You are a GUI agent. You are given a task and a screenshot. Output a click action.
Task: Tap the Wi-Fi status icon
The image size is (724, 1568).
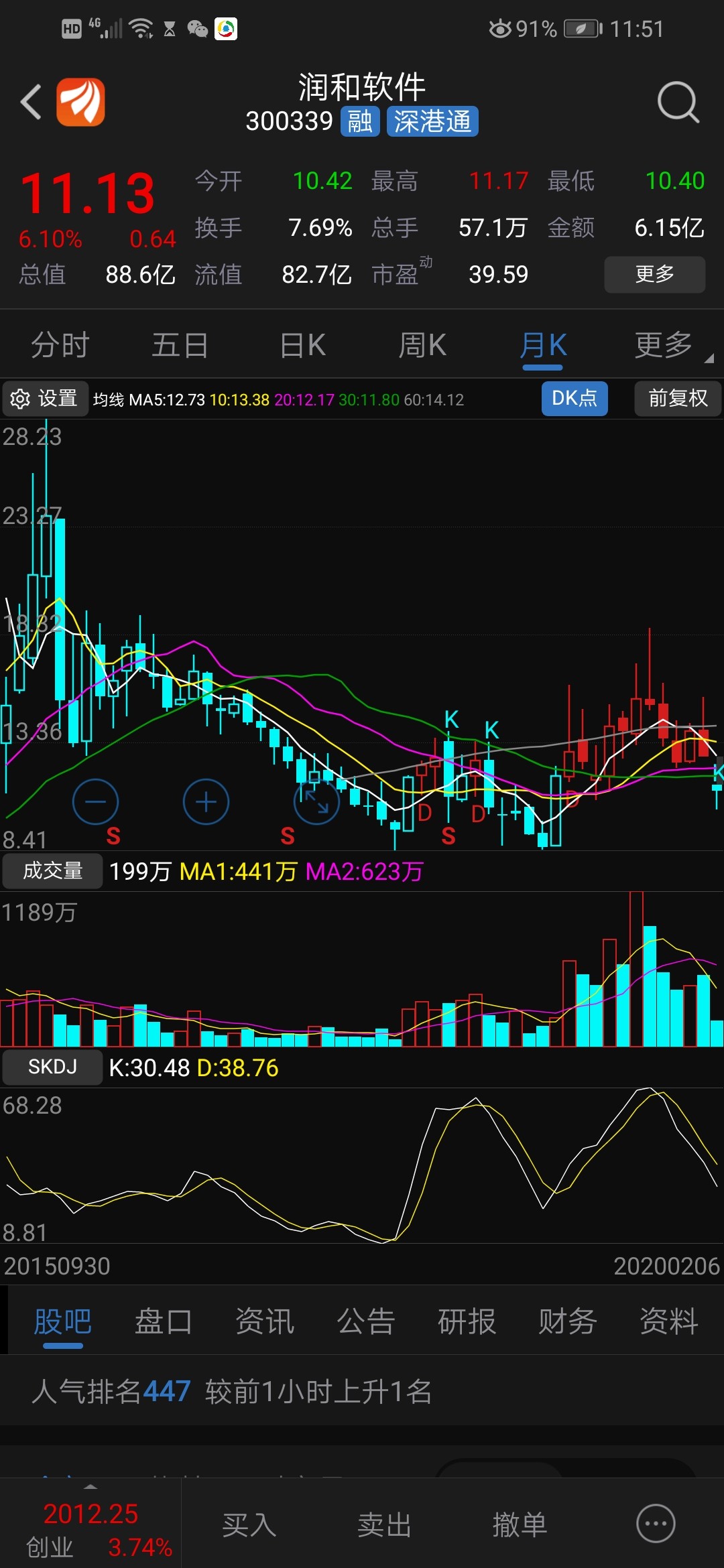[141, 29]
